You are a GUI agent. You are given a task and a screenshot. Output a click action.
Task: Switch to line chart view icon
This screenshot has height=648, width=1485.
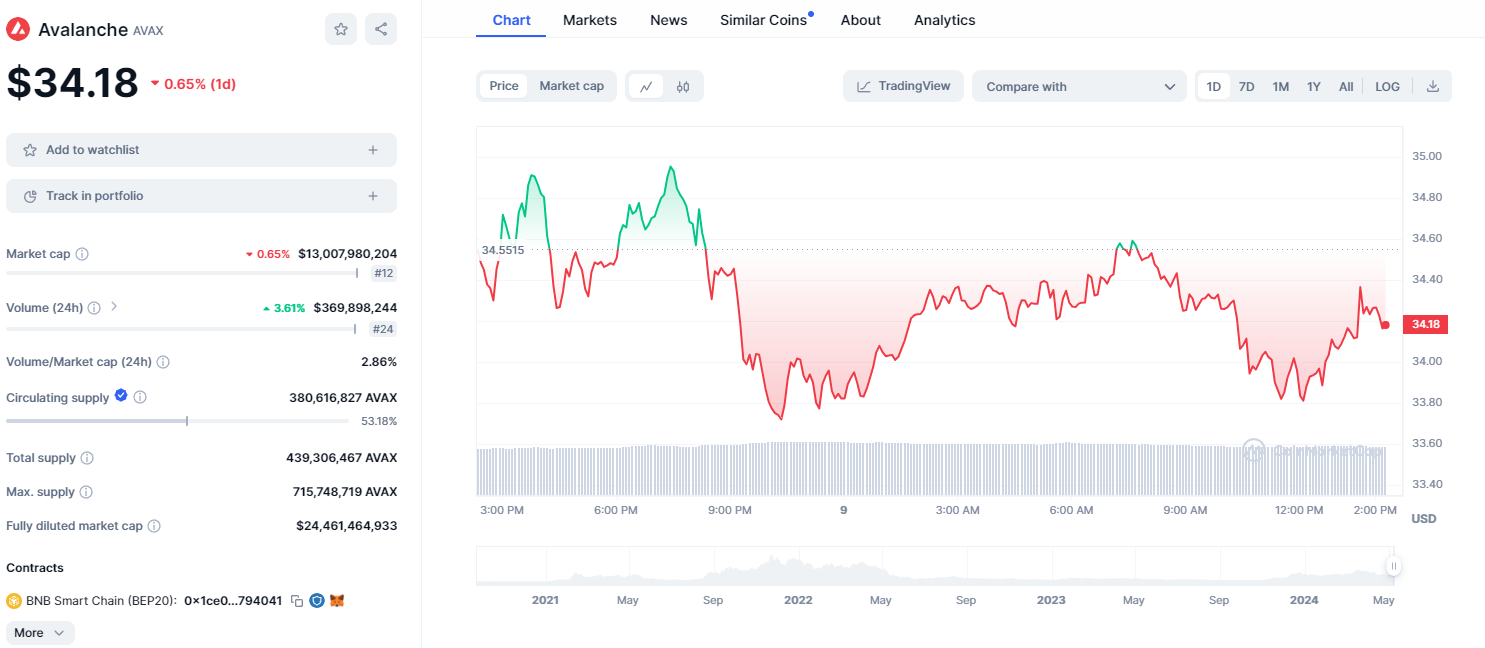click(646, 87)
